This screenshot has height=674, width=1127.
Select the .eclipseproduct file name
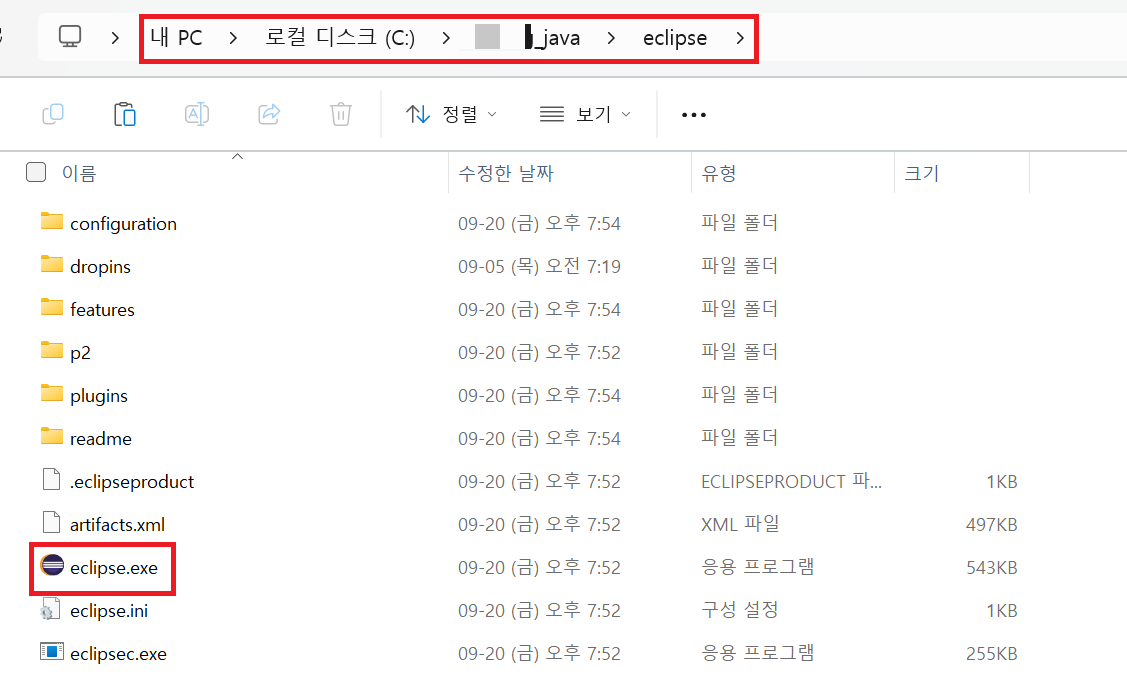pos(132,482)
